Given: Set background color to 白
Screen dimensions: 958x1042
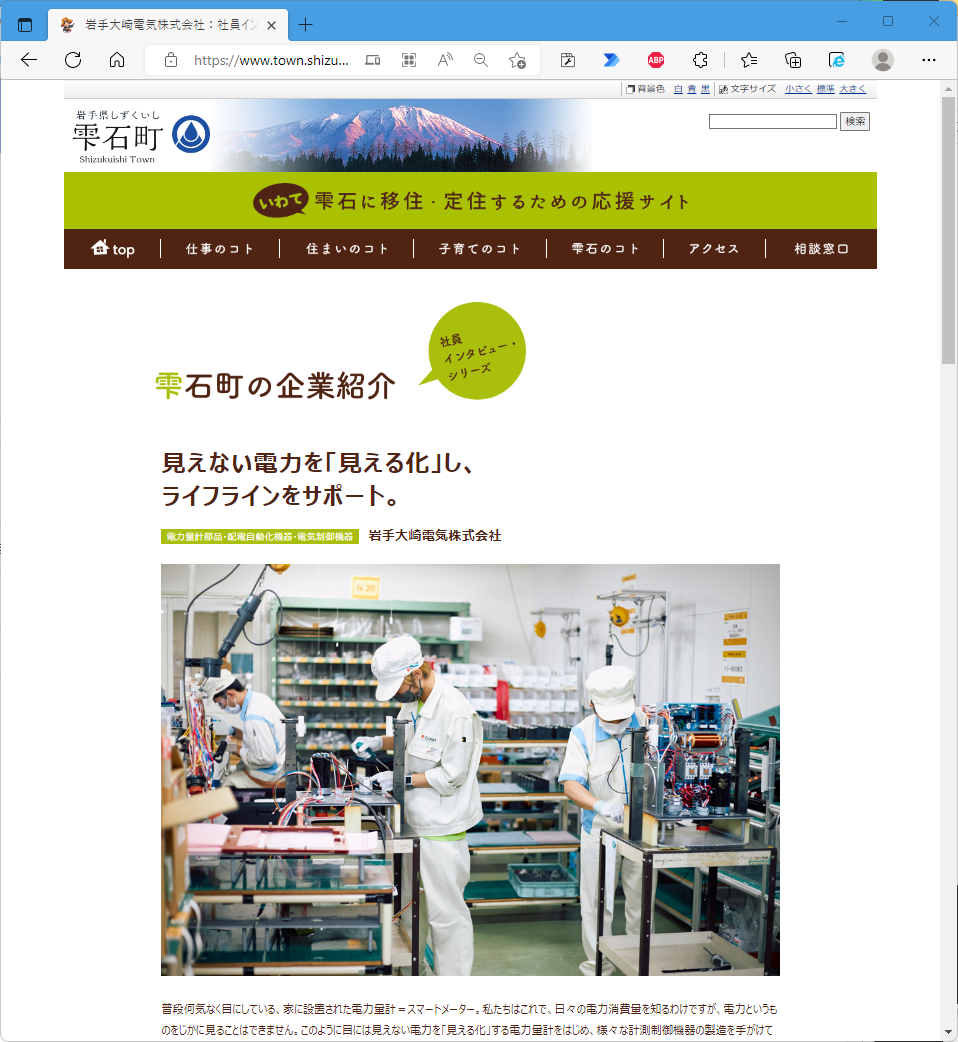Looking at the screenshot, I should tap(678, 89).
